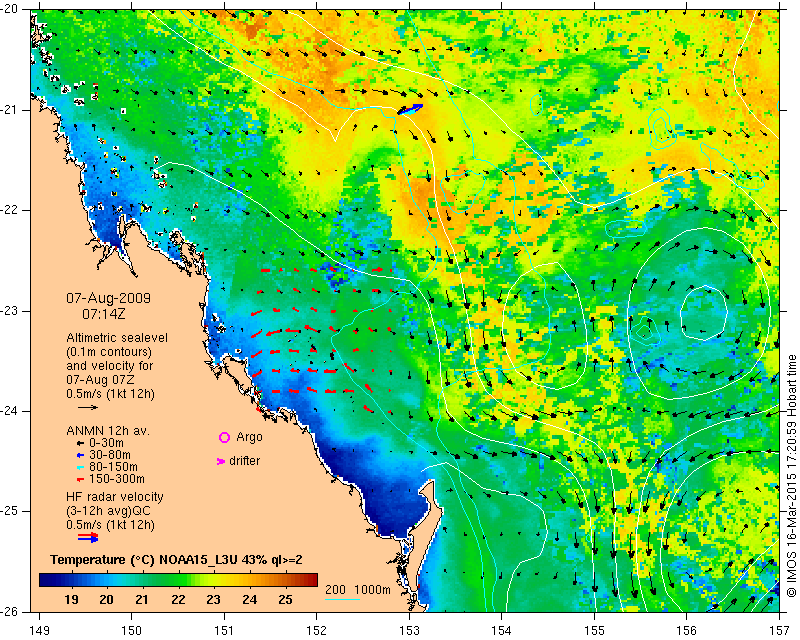Click the colorbar tick label '19'
Screen dimensions: 800x640
(x=71, y=600)
